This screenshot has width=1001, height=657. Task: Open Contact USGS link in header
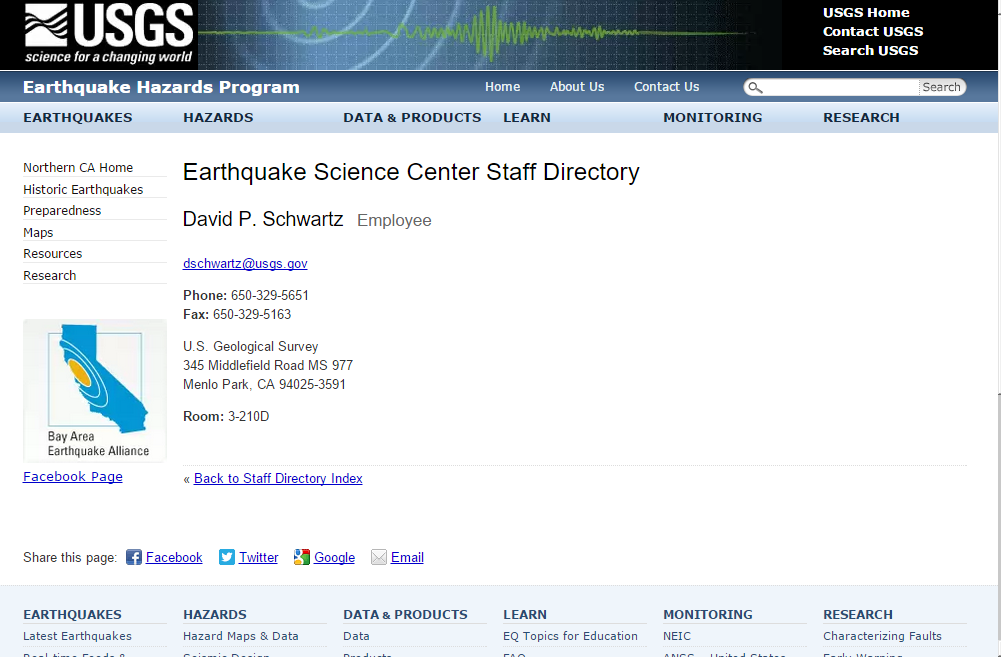(x=873, y=32)
